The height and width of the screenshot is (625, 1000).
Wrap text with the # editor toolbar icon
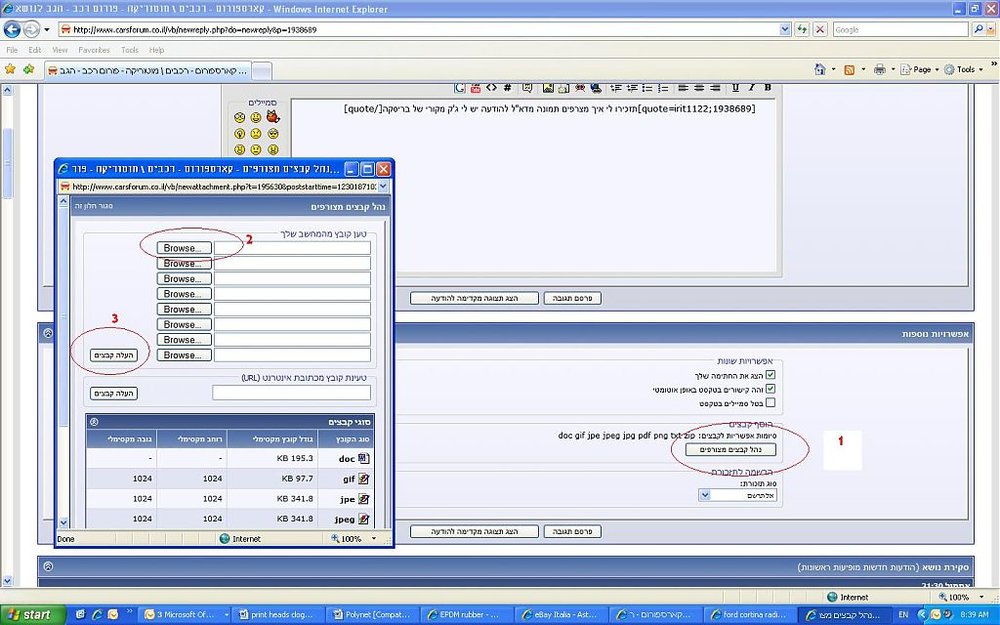[x=507, y=88]
